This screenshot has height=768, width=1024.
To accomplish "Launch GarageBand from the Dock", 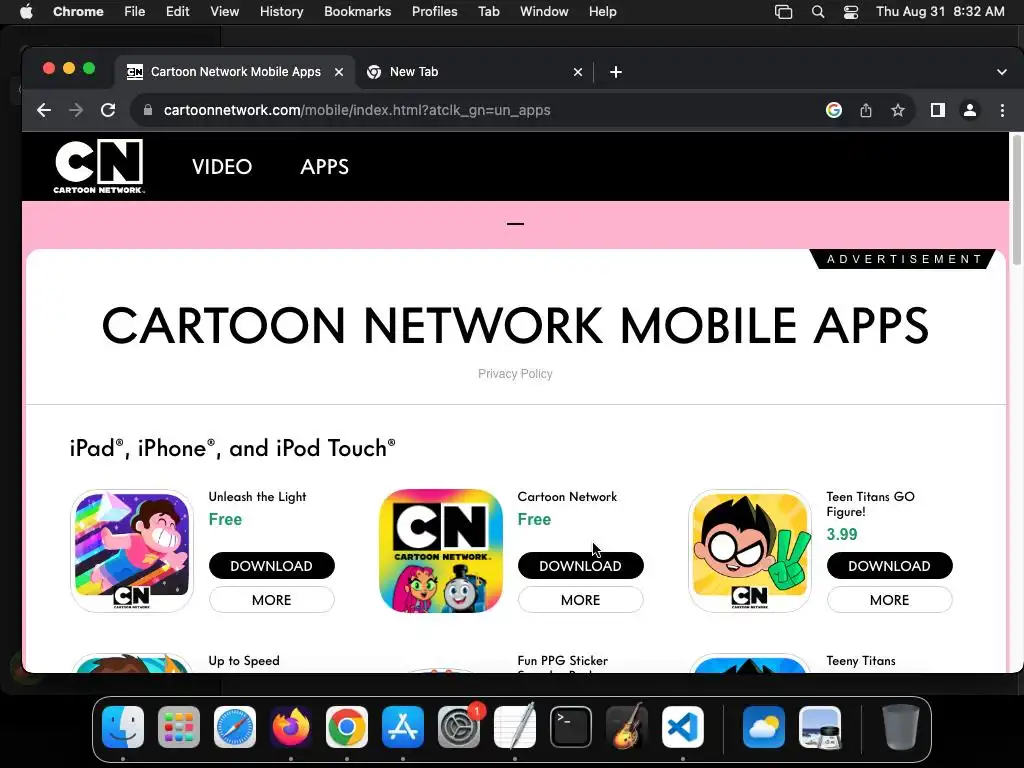I will click(x=627, y=727).
